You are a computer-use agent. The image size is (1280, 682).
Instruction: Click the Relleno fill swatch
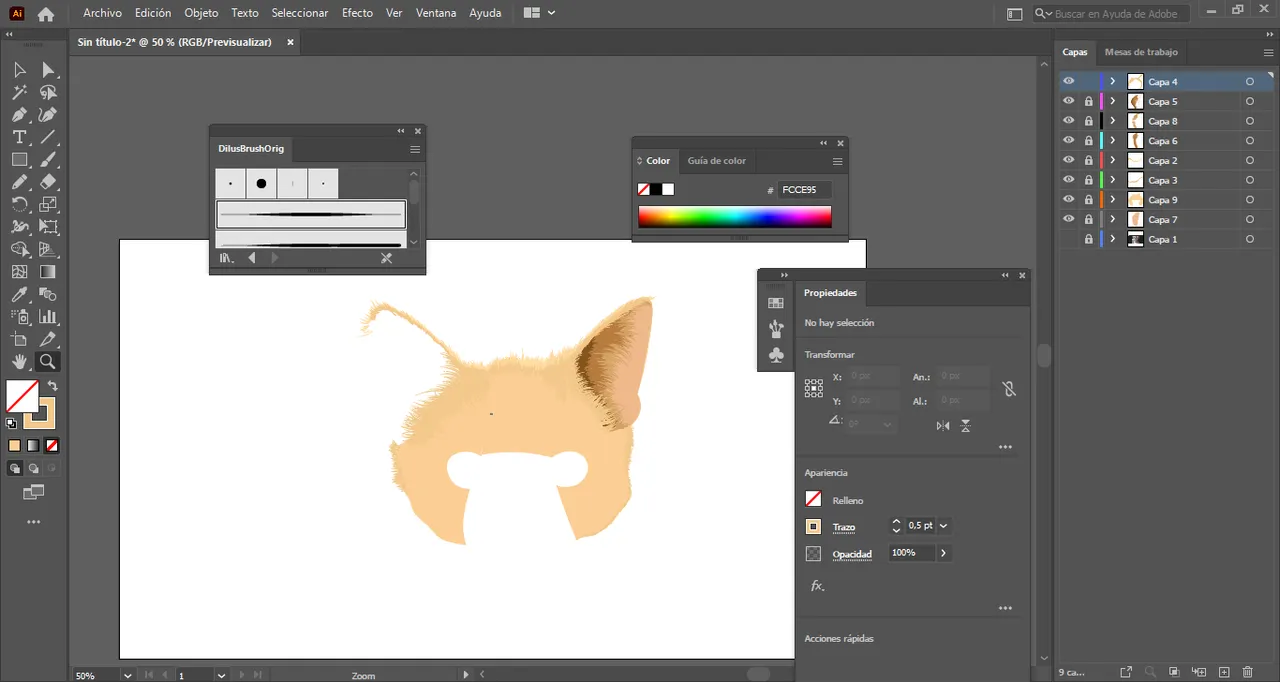click(x=814, y=499)
